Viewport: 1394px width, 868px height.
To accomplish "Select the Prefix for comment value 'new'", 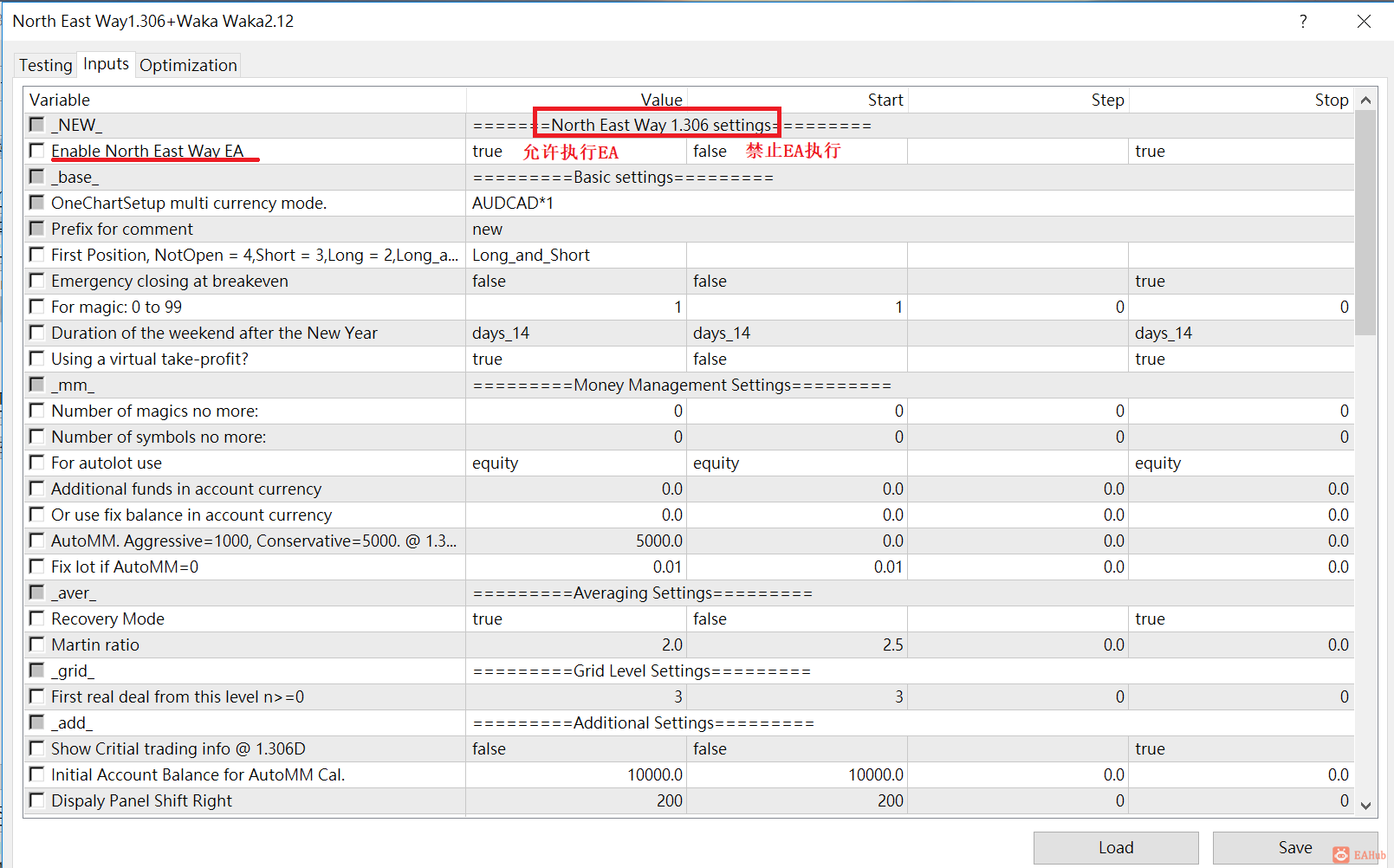I will click(x=910, y=229).
